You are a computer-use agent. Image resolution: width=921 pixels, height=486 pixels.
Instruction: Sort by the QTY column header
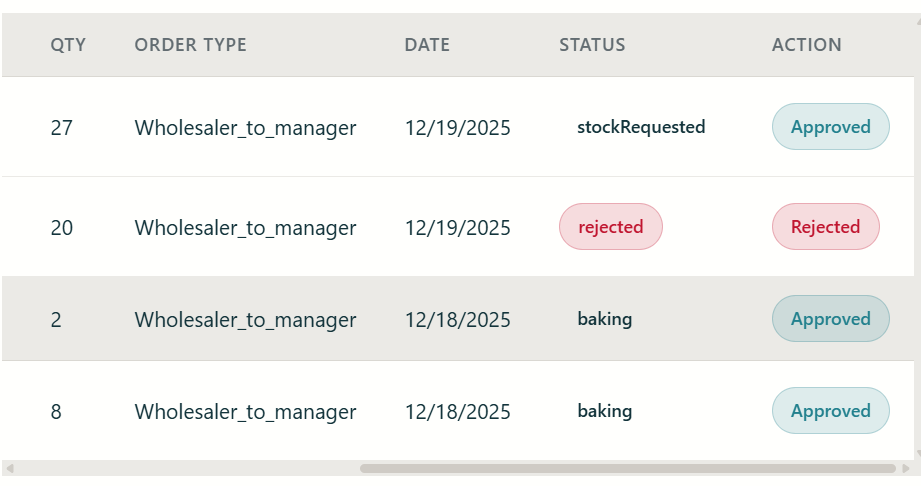68,45
